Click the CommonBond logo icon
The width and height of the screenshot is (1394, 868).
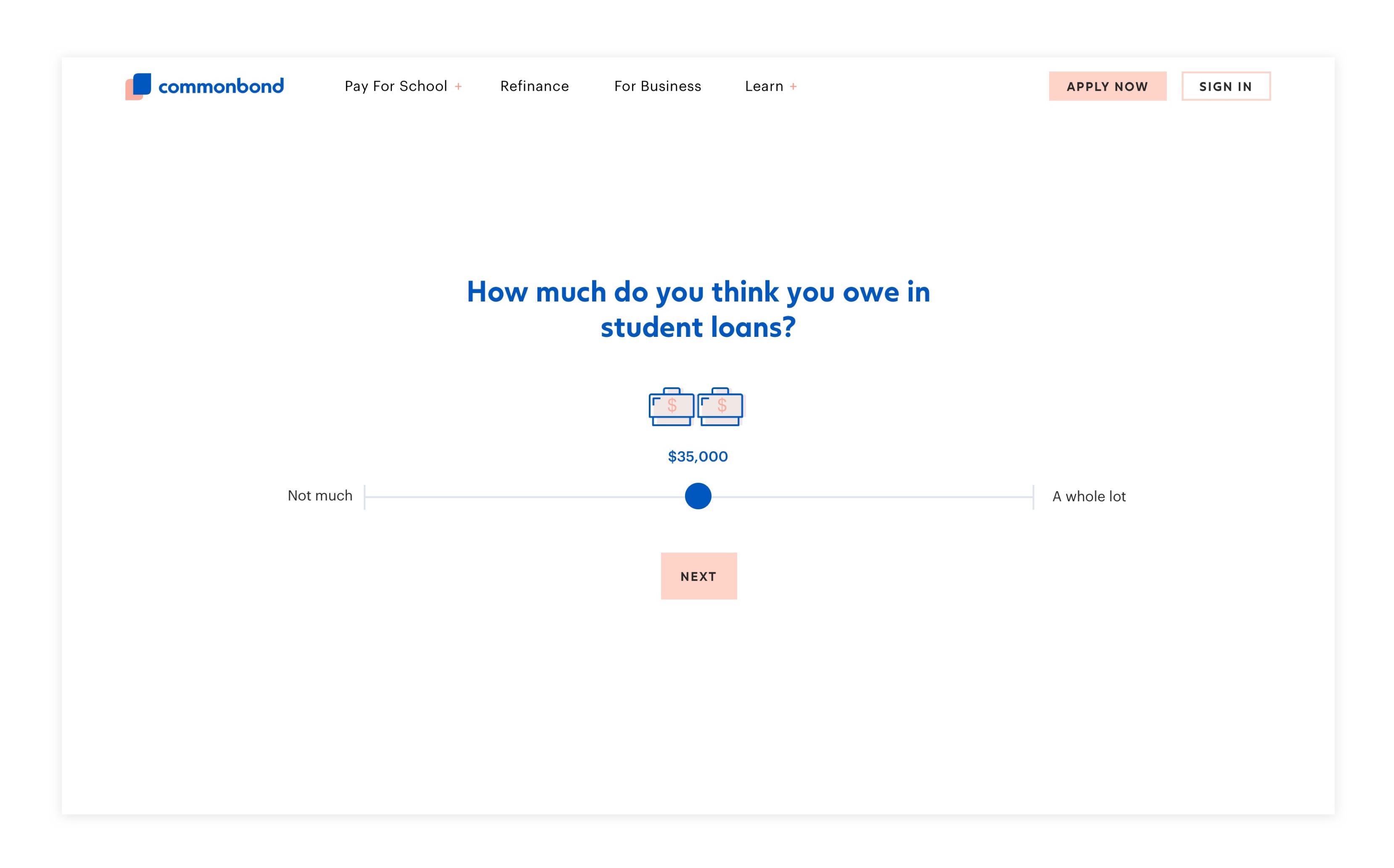[x=138, y=86]
